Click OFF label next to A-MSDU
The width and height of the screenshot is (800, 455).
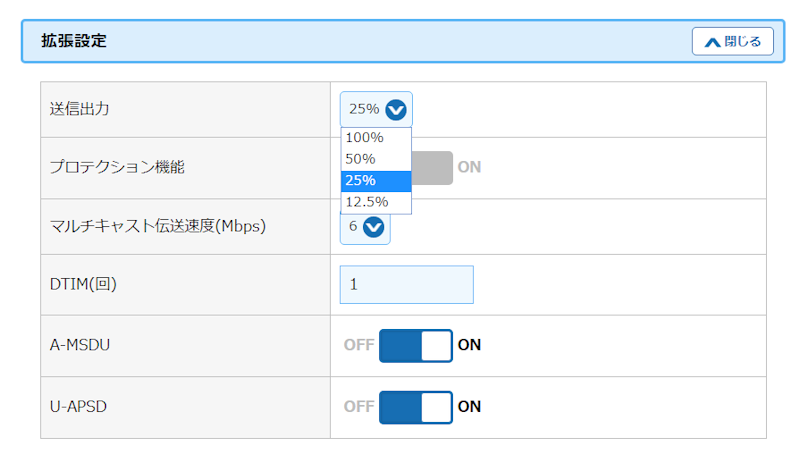[x=358, y=346]
